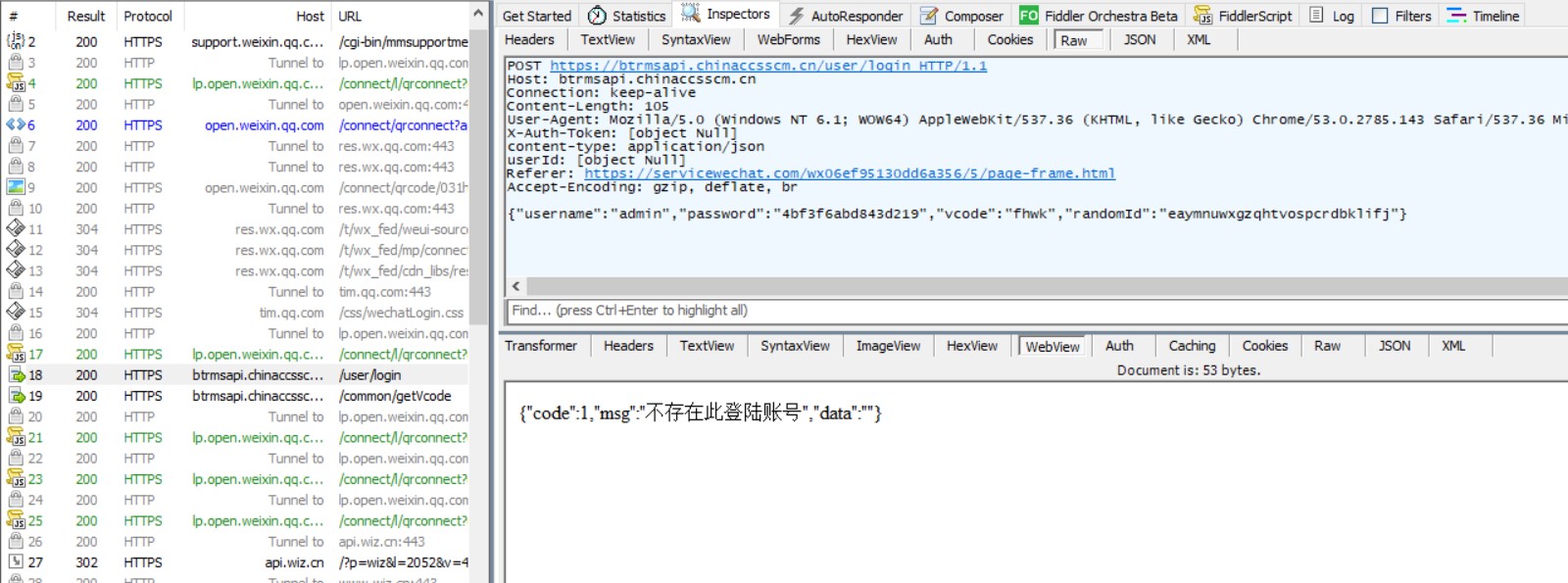Viewport: 1568px width, 583px height.
Task: Open the servicewechat Referer link
Action: (x=850, y=173)
